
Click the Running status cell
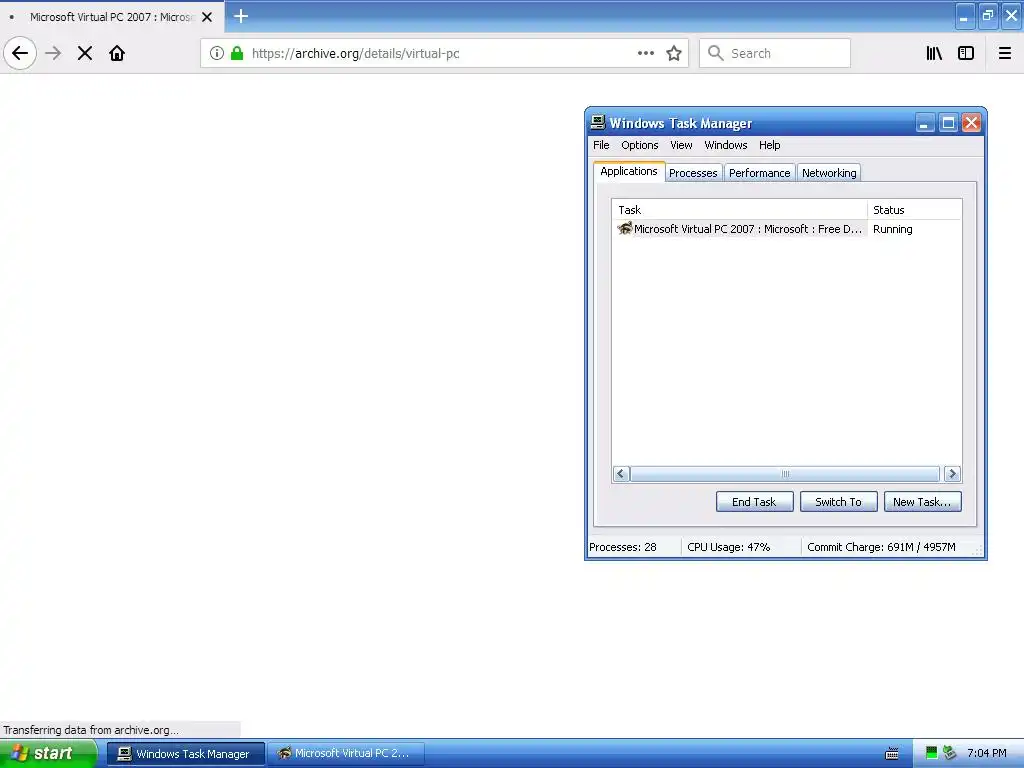point(892,229)
